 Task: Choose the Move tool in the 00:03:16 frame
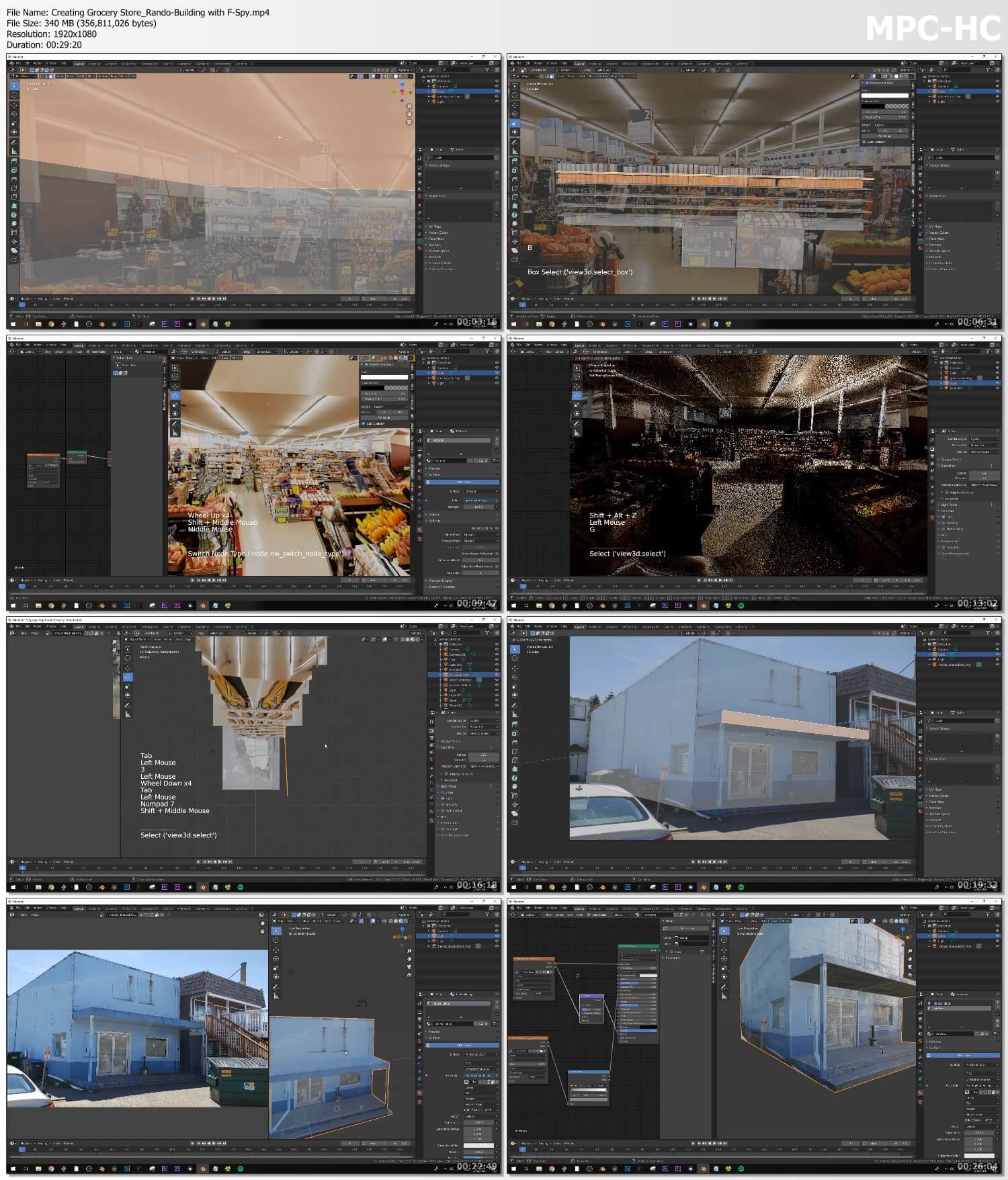pyautogui.click(x=14, y=106)
